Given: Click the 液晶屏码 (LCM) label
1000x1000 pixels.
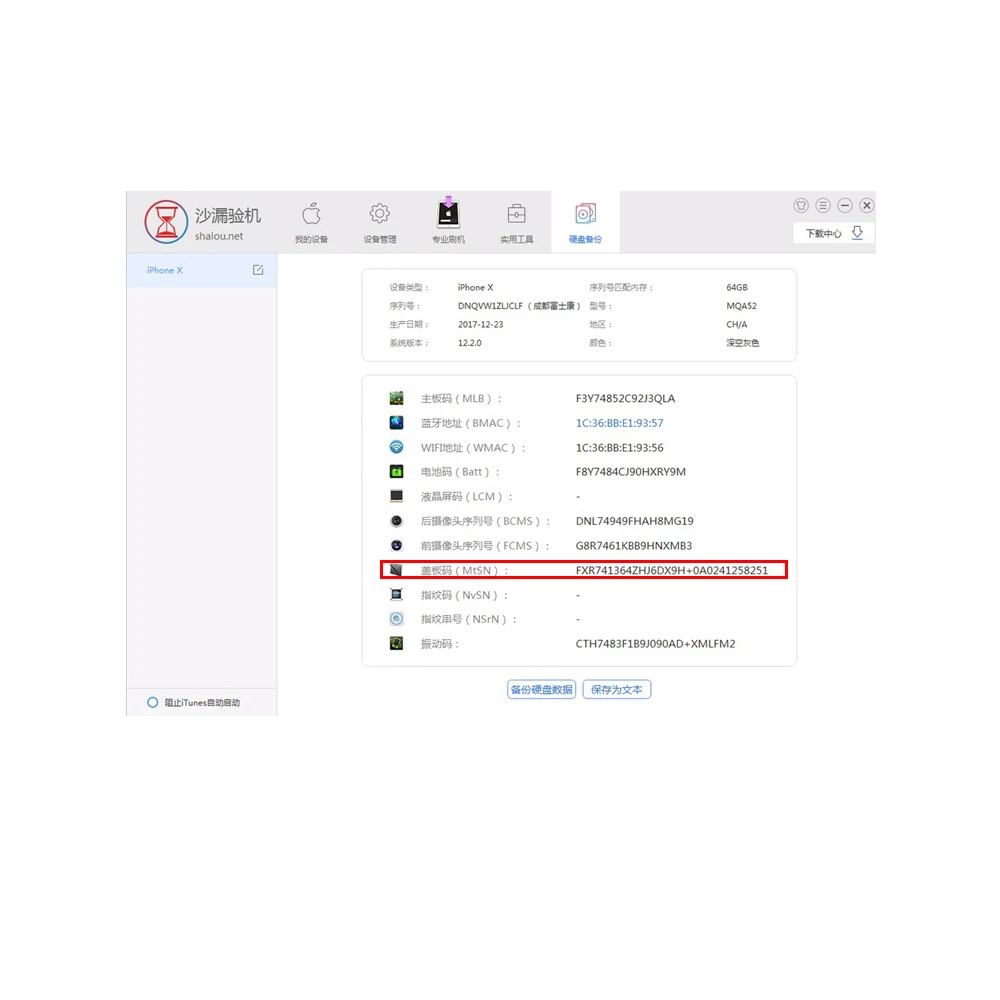Looking at the screenshot, I should pyautogui.click(x=466, y=496).
